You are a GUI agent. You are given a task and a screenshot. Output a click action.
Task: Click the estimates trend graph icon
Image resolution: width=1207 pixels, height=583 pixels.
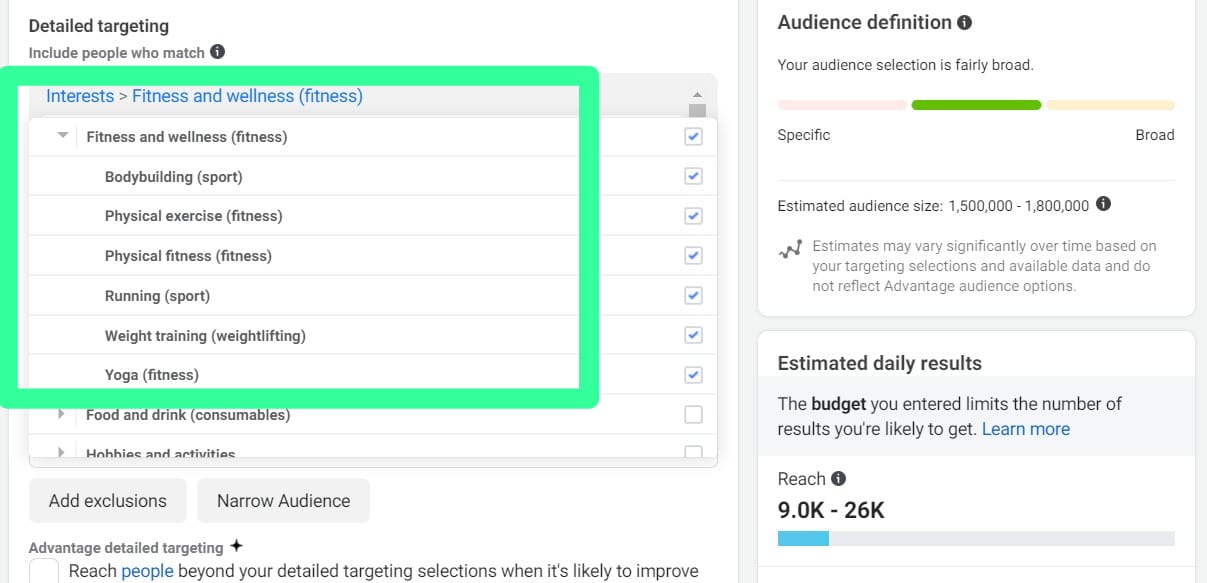click(791, 250)
